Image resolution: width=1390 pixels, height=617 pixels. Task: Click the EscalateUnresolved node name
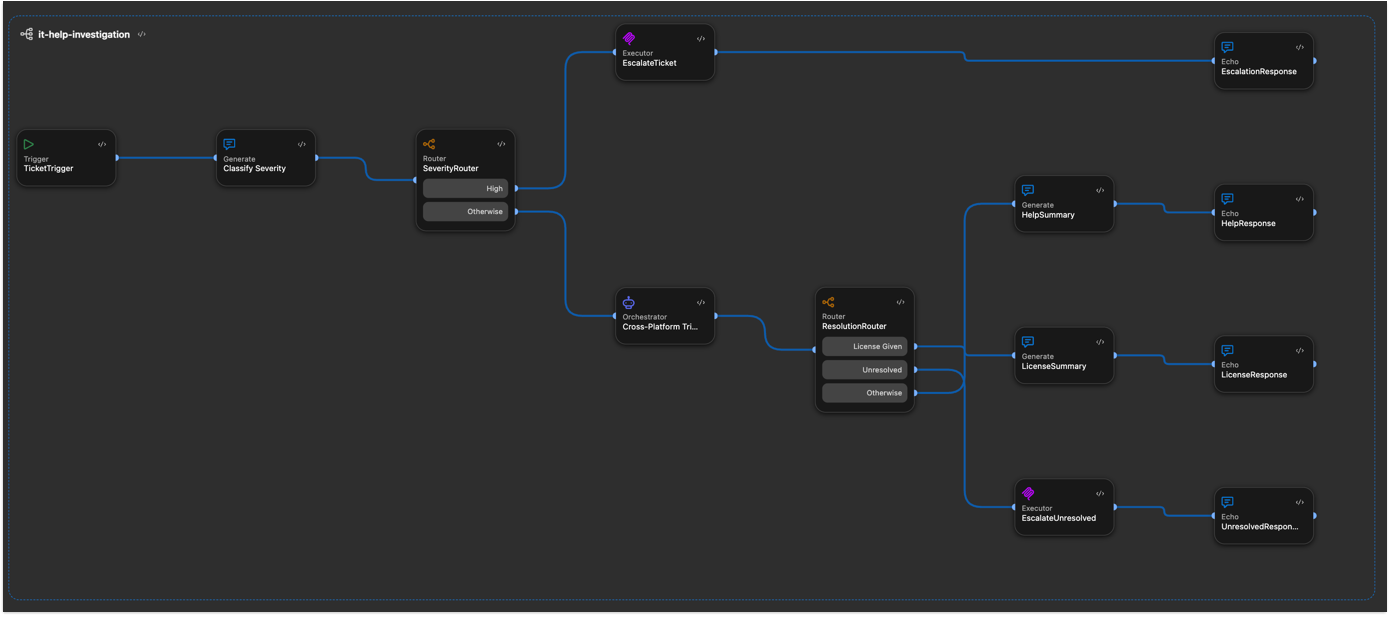[x=1058, y=518]
